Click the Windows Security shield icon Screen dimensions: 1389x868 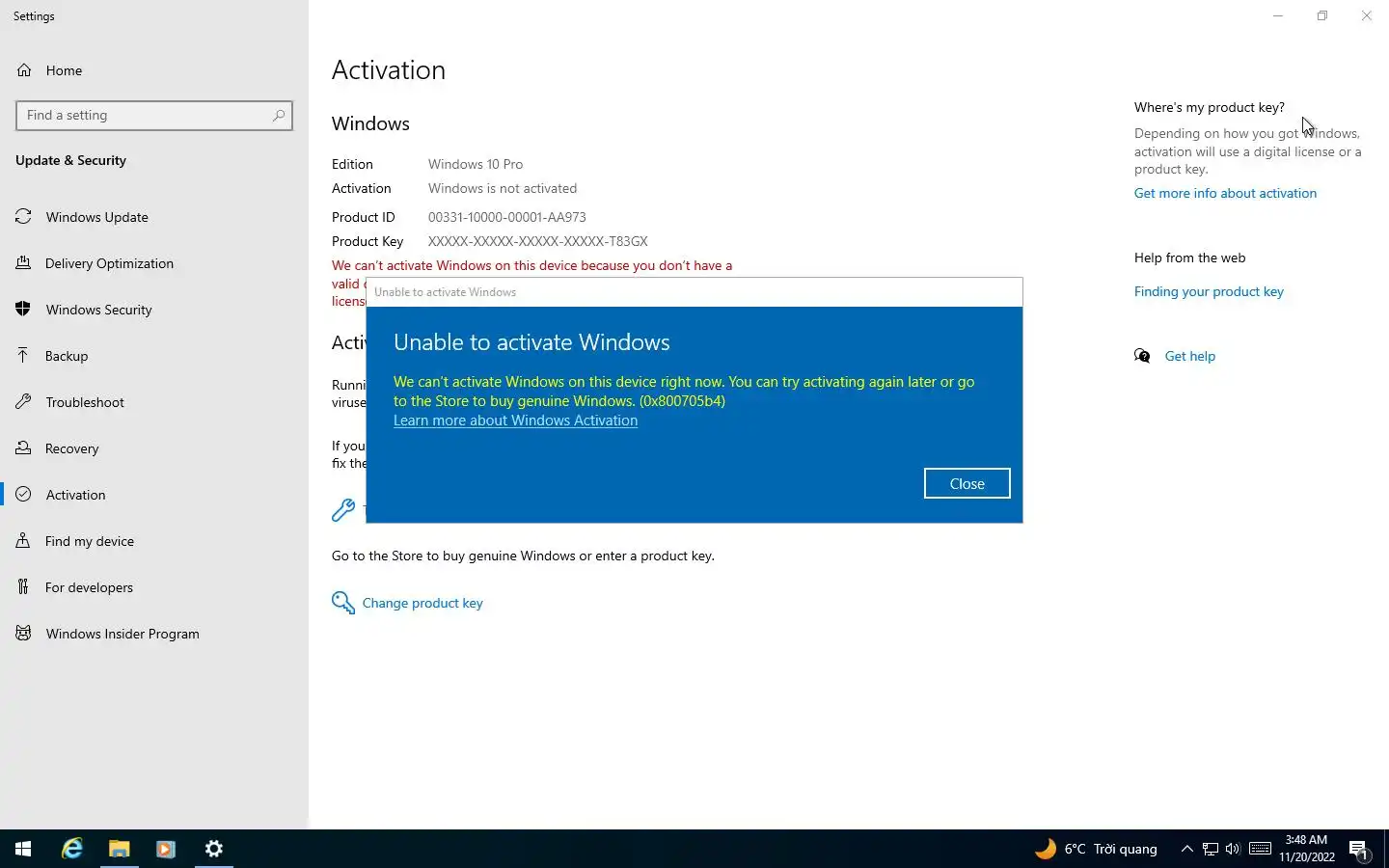pyautogui.click(x=24, y=310)
